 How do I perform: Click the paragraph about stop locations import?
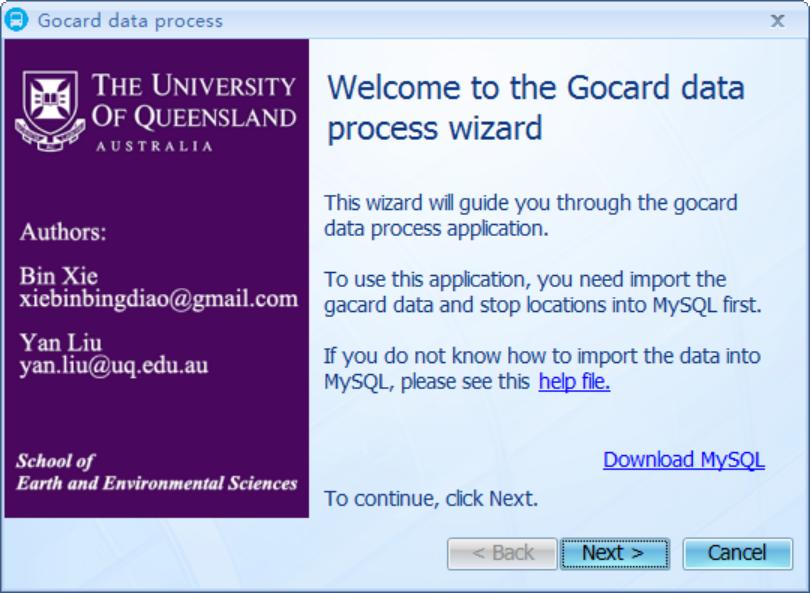pyautogui.click(x=542, y=292)
